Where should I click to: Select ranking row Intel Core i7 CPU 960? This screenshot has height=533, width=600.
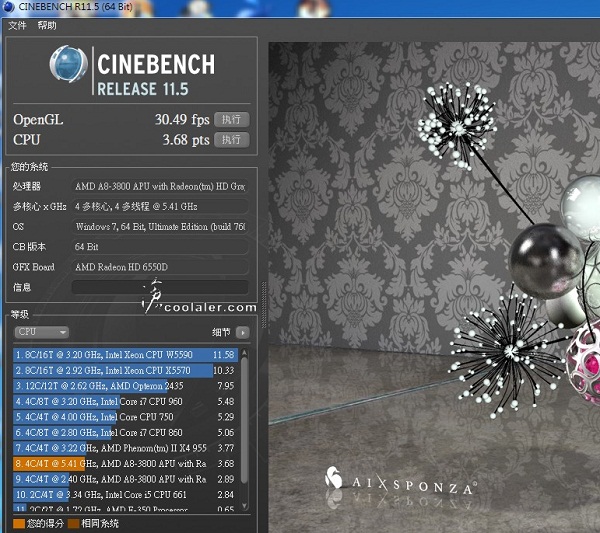point(125,401)
